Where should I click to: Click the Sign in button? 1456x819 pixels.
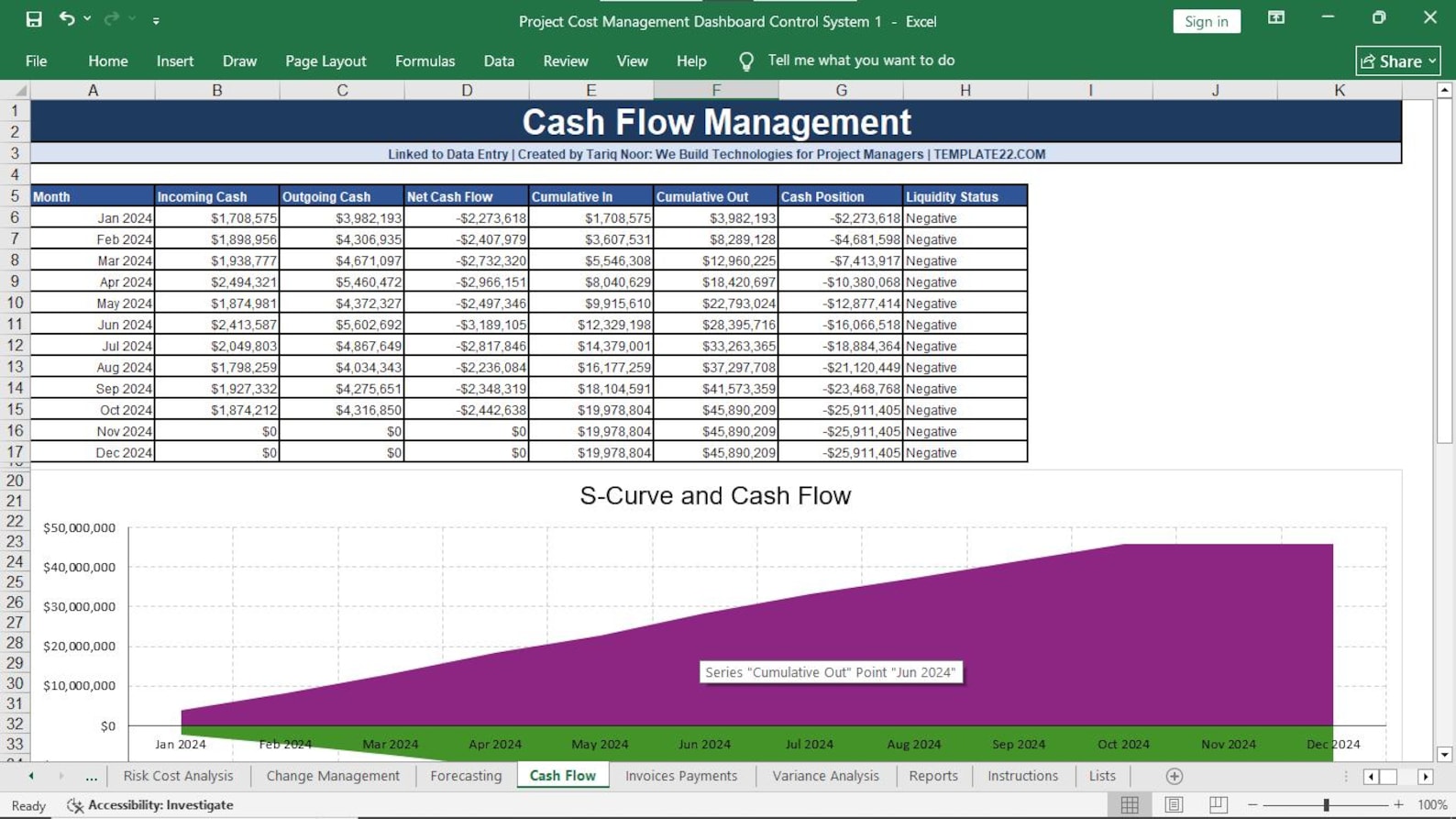click(x=1206, y=21)
